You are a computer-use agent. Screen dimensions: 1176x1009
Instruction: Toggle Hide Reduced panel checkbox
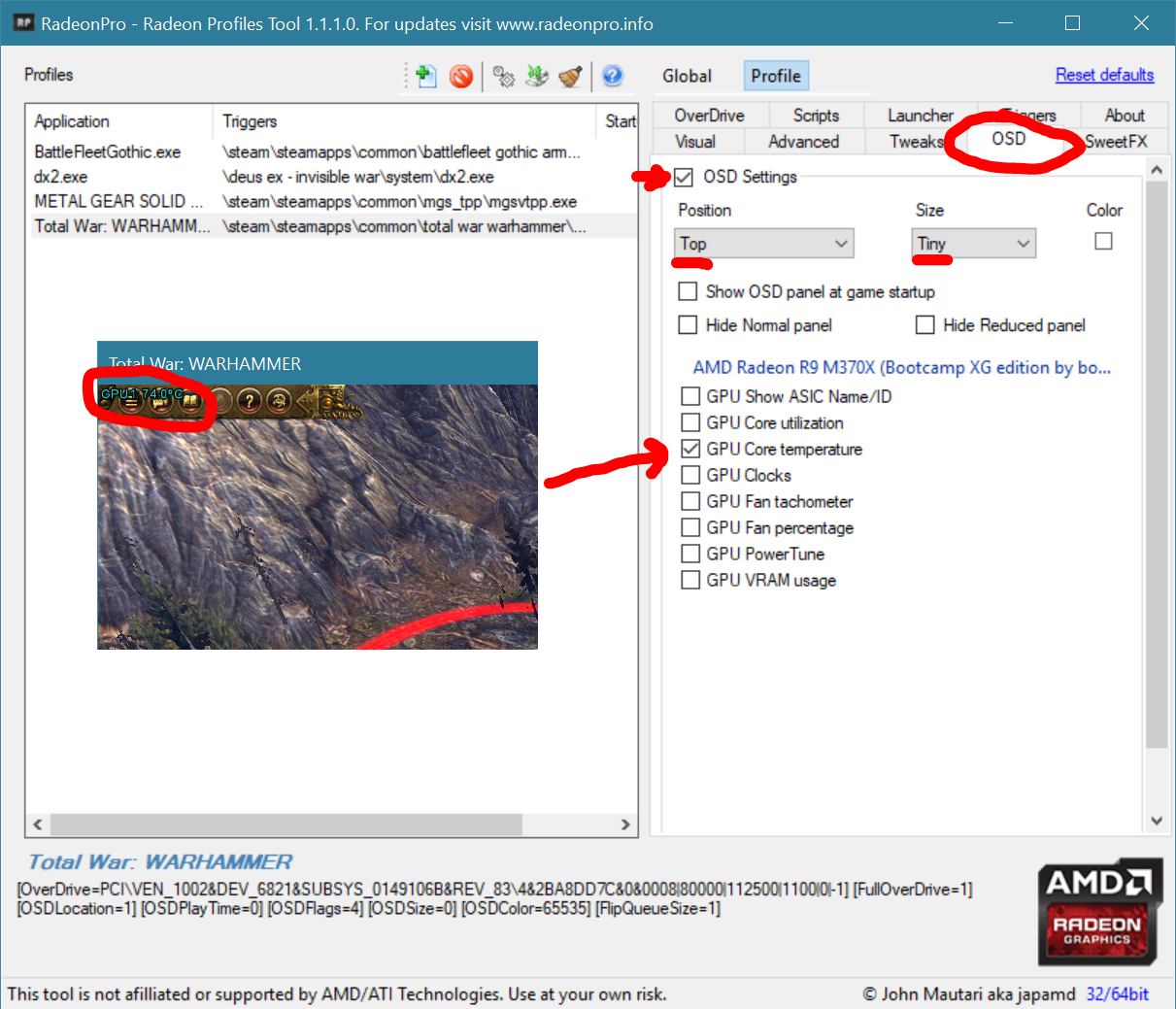(x=925, y=325)
